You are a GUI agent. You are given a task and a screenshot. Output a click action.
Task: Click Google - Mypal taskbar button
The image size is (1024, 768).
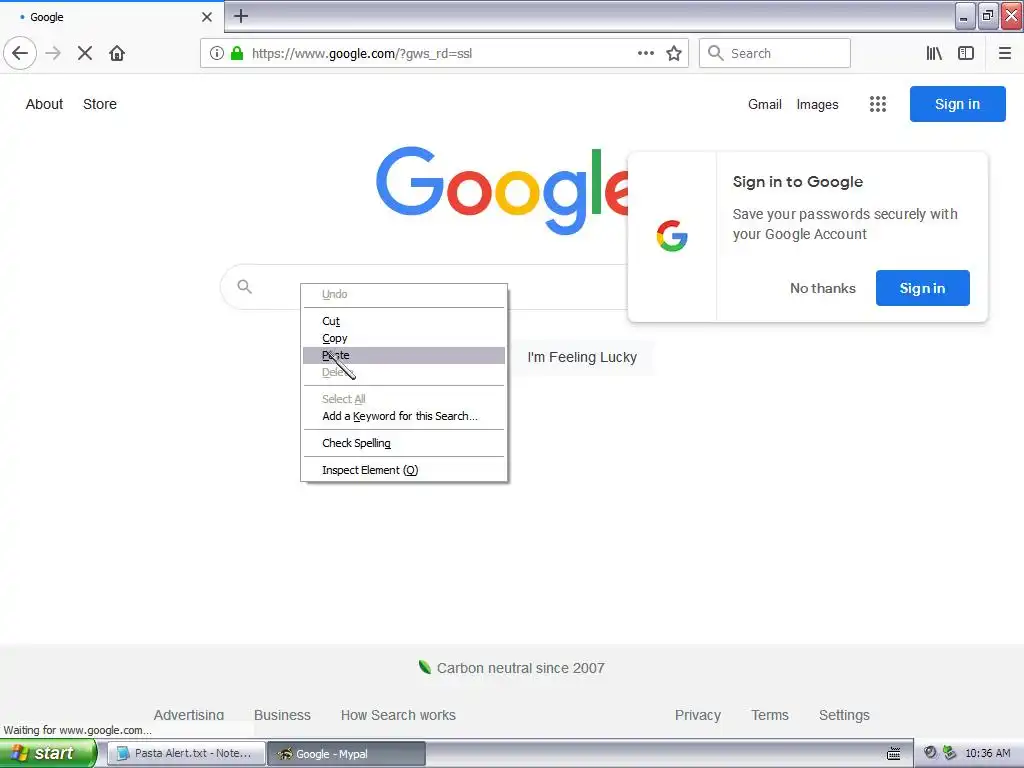pos(346,754)
